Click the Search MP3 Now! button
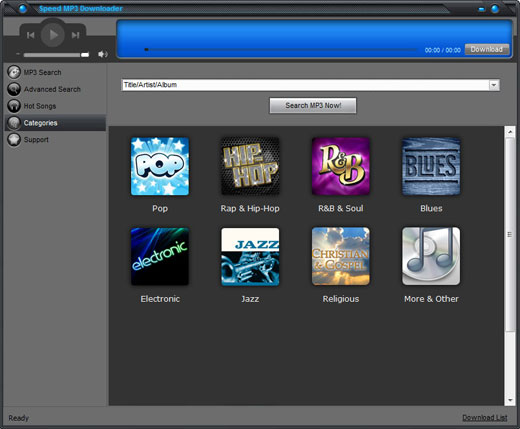The width and height of the screenshot is (520, 429). 313,106
